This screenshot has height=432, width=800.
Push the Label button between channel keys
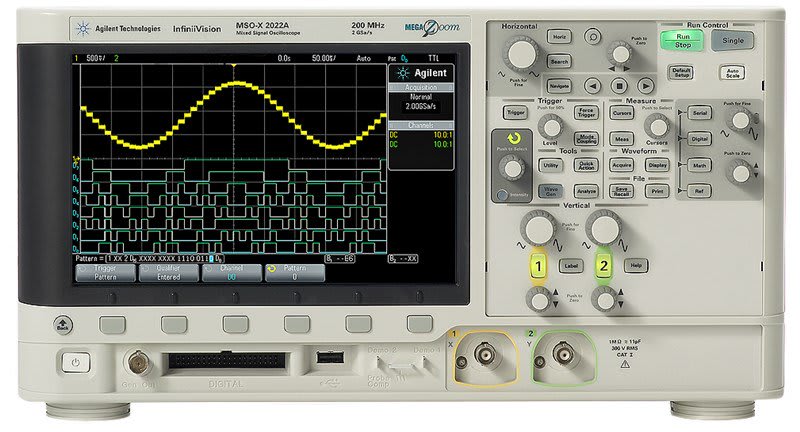[x=570, y=266]
